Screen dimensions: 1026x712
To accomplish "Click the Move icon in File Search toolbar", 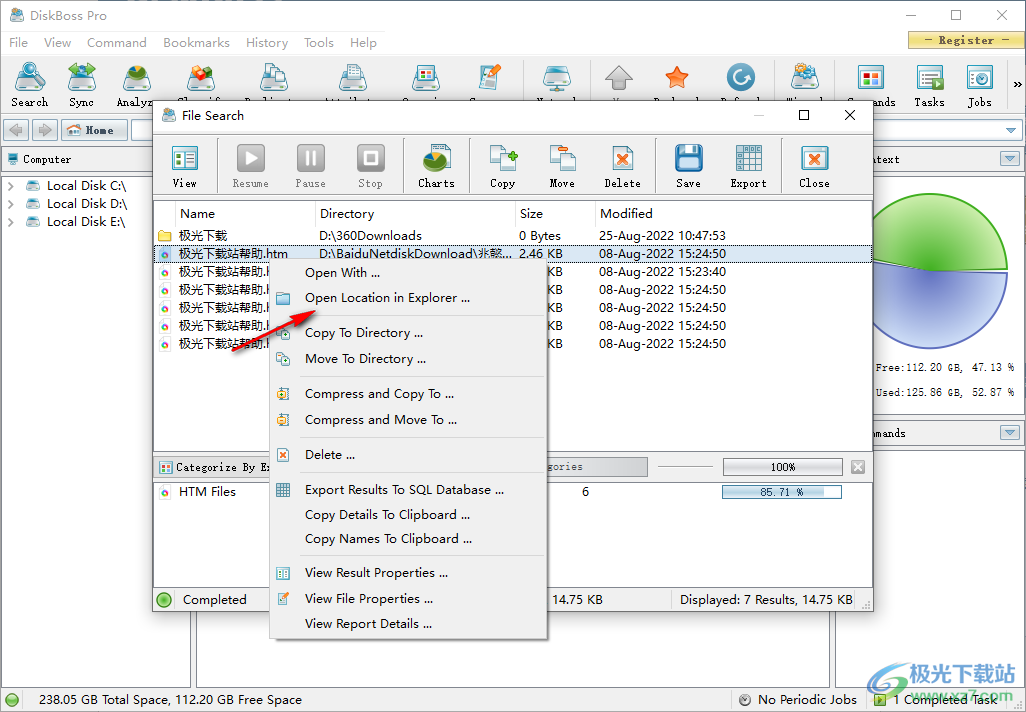I will 562,166.
